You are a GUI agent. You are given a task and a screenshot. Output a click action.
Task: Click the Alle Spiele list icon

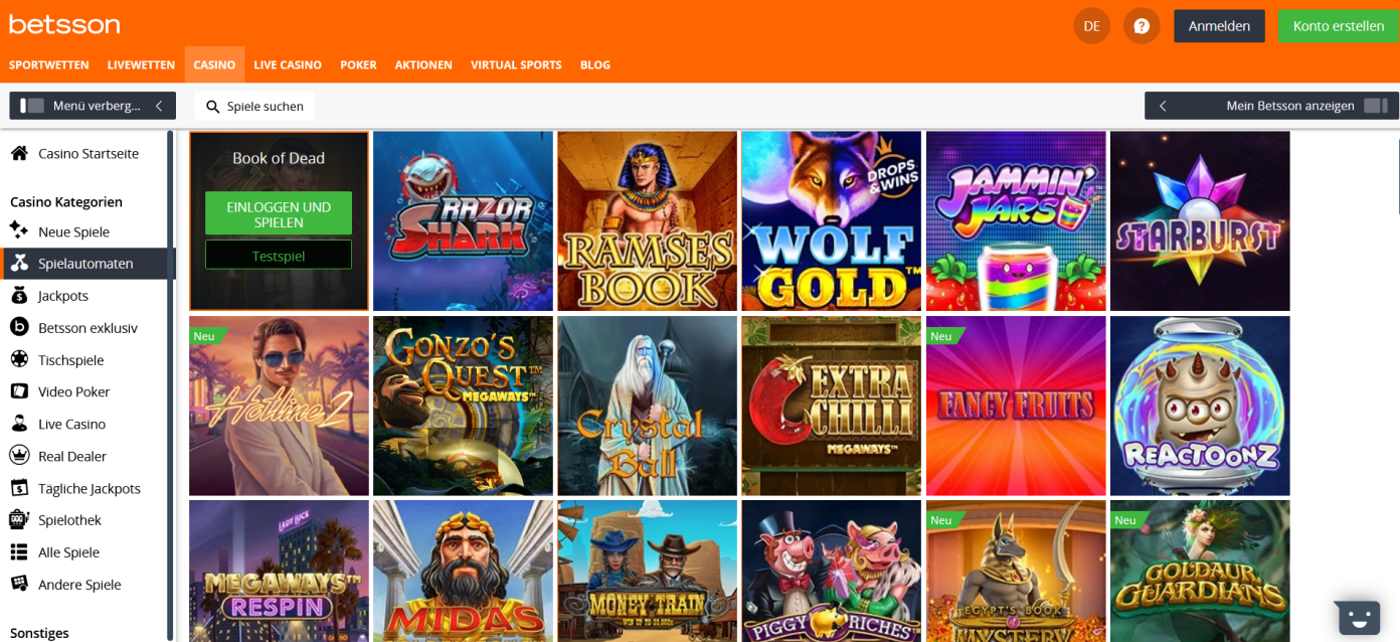[x=18, y=552]
